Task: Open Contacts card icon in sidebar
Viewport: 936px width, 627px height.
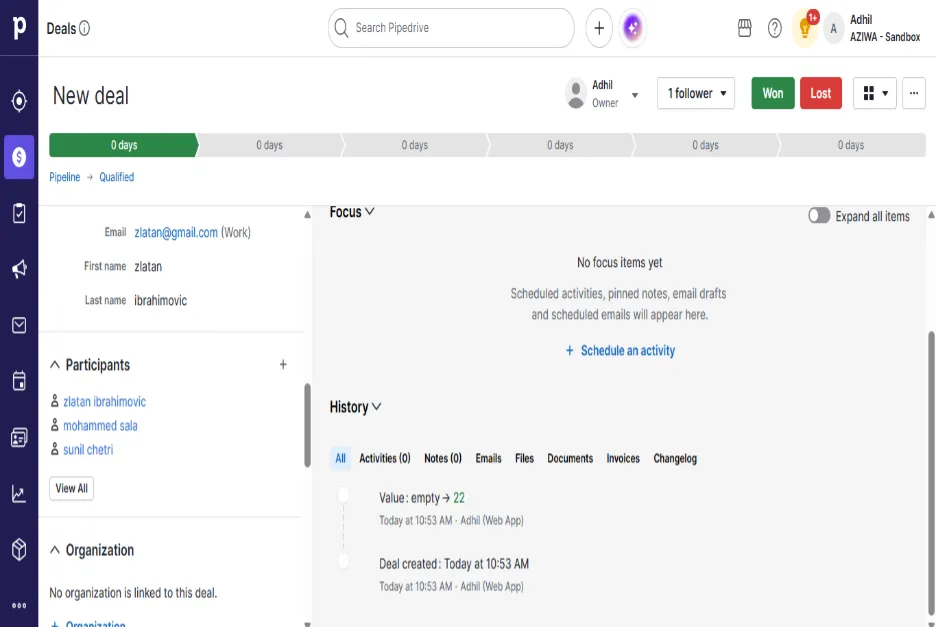Action: 19,438
